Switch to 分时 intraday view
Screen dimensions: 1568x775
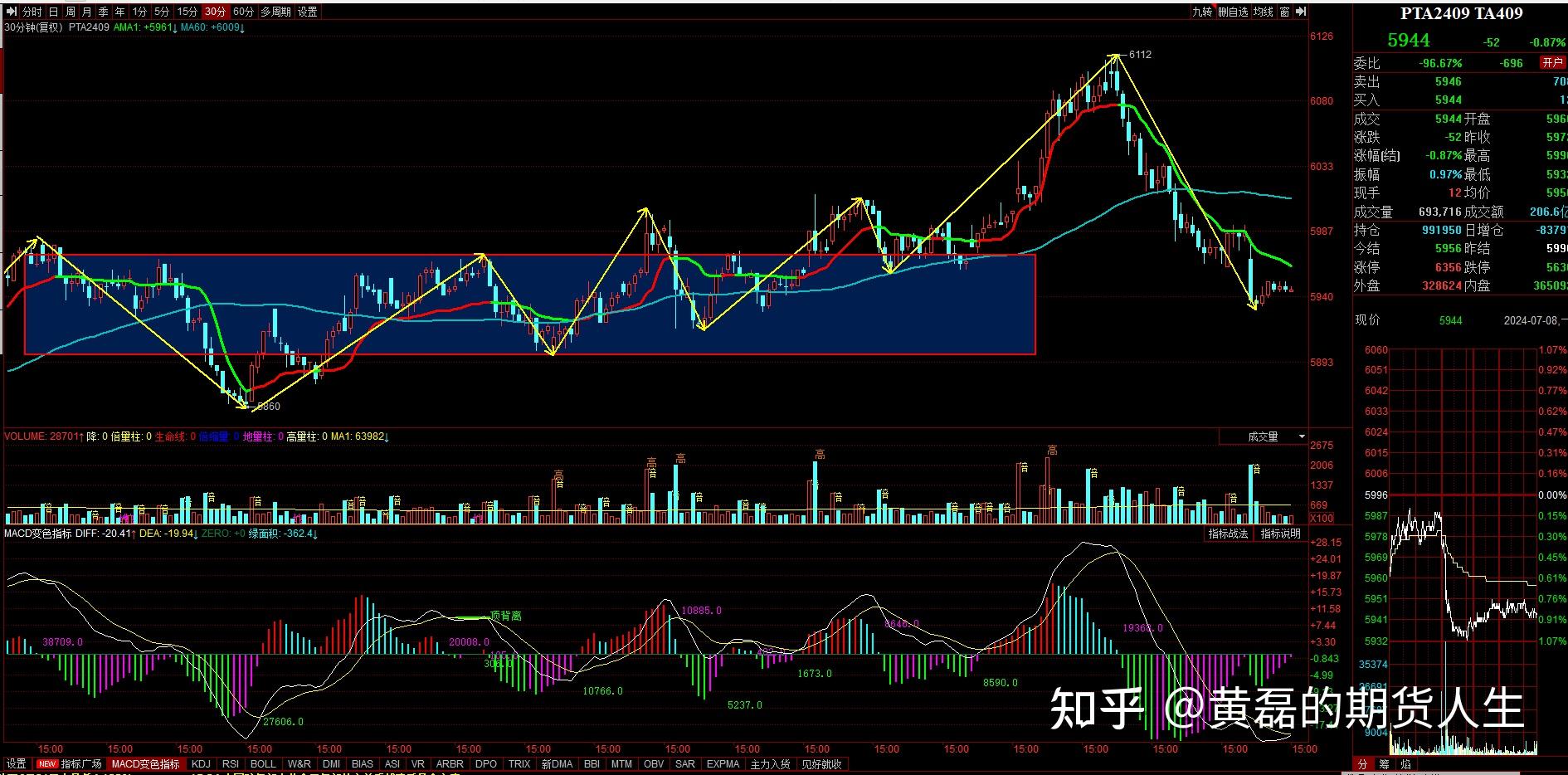32,12
